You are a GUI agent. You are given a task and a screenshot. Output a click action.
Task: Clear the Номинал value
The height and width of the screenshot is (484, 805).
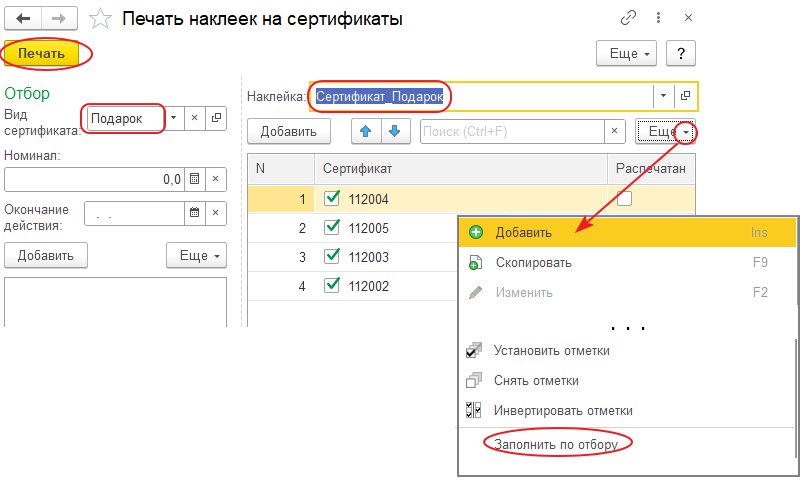click(216, 179)
